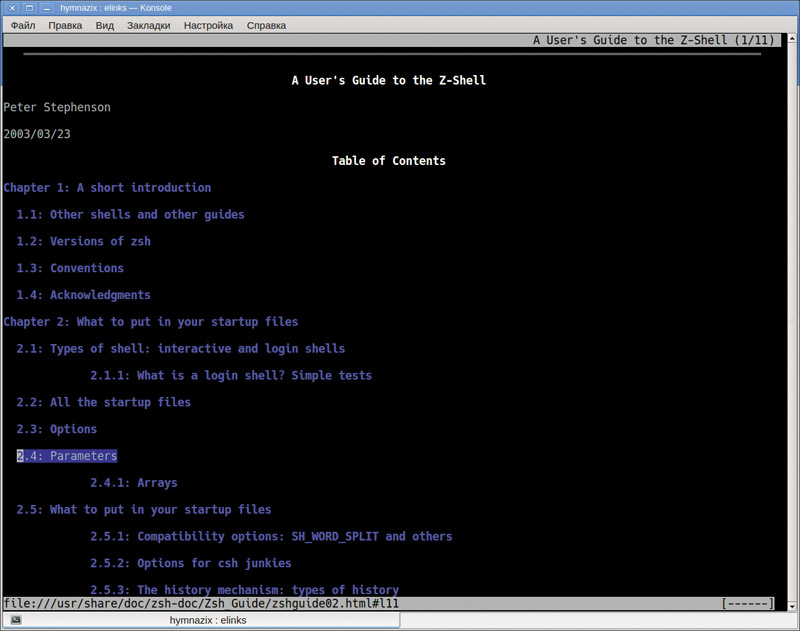Image resolution: width=800 pixels, height=631 pixels.
Task: Click the [------] status indicator
Action: [747, 604]
